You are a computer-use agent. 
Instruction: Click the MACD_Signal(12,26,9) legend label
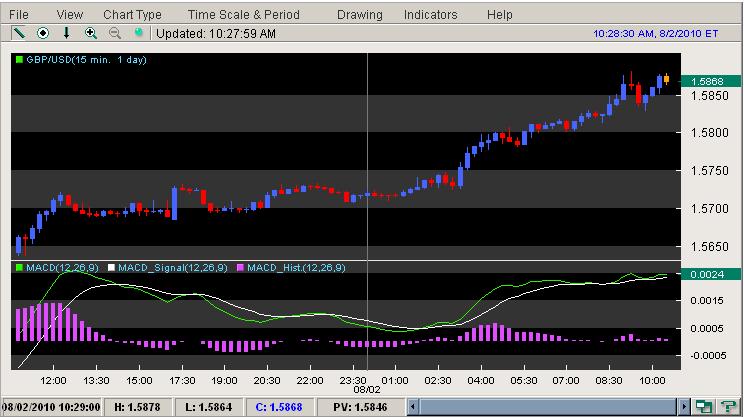point(173,268)
